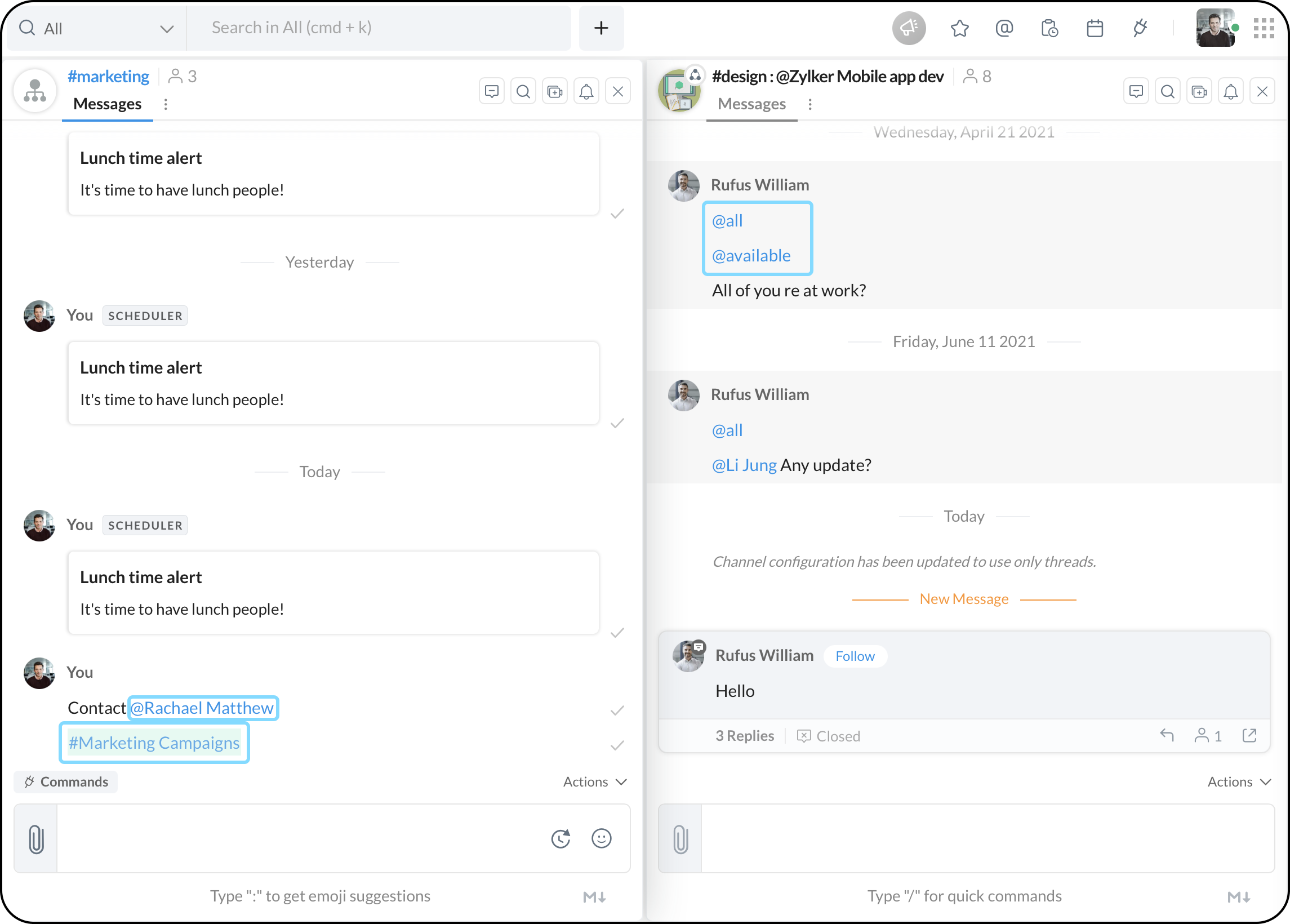Open the calendar icon in top bar
Image resolution: width=1290 pixels, height=924 pixels.
(1095, 28)
